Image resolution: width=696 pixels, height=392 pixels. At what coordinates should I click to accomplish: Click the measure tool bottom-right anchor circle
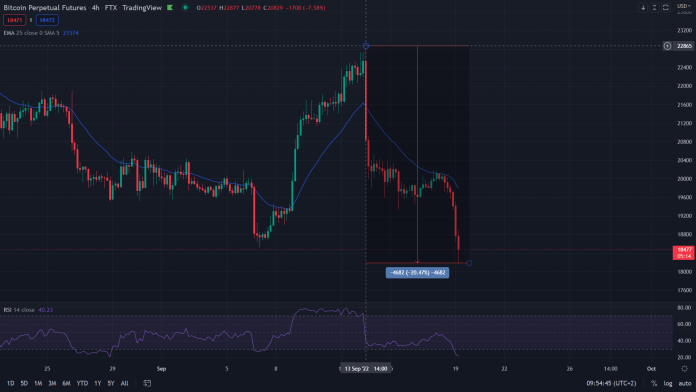(469, 263)
